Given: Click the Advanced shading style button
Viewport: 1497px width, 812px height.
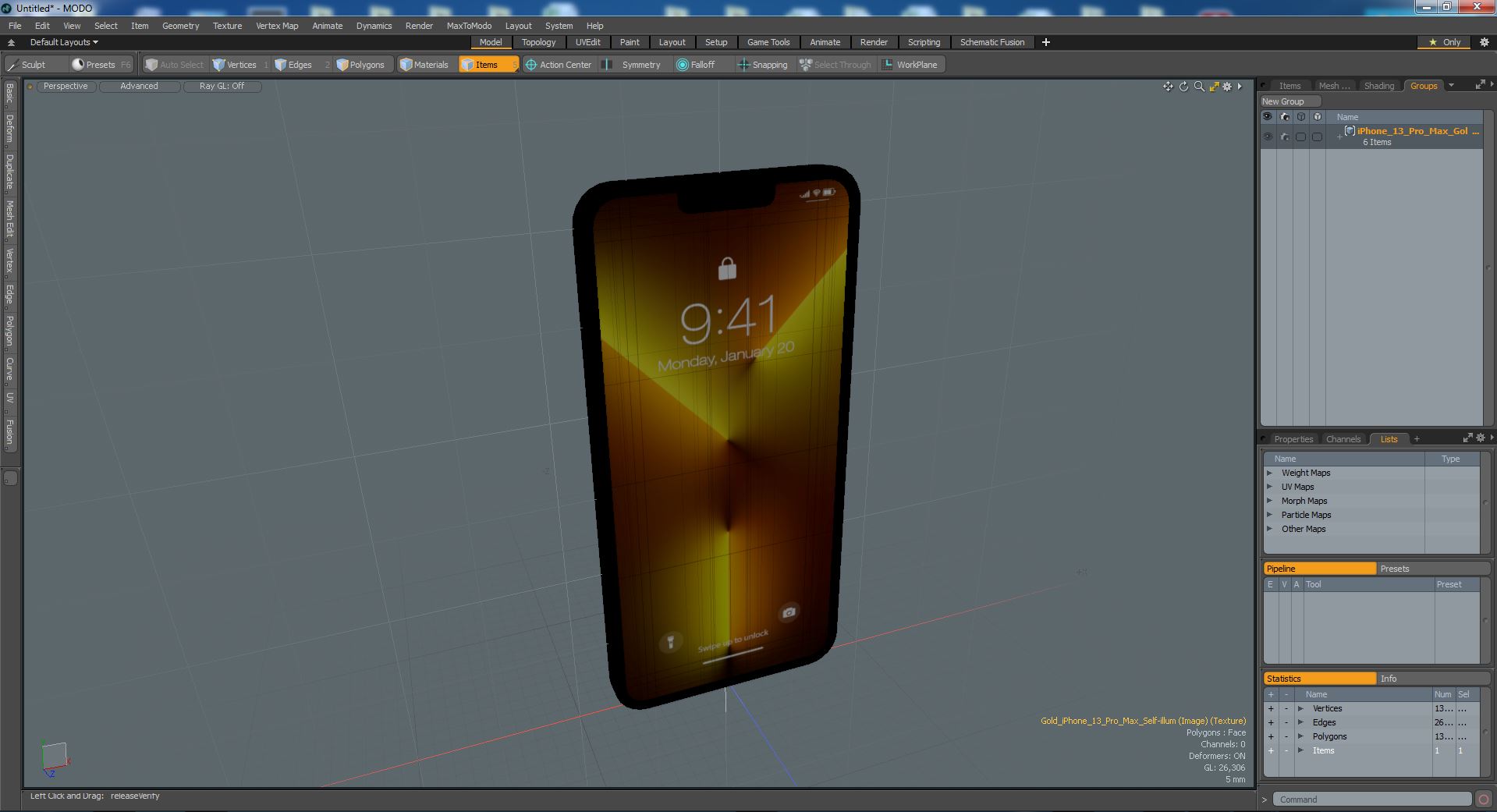Looking at the screenshot, I should click(x=139, y=87).
